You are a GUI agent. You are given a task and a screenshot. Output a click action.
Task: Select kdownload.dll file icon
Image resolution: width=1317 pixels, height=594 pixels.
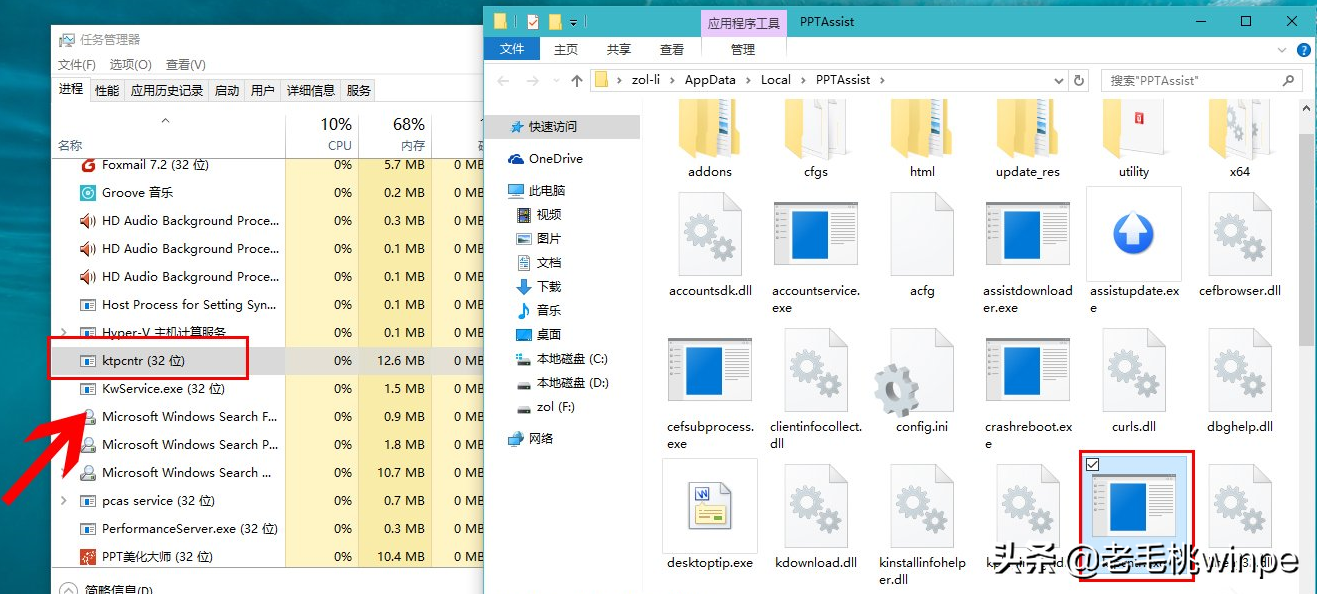[x=816, y=505]
